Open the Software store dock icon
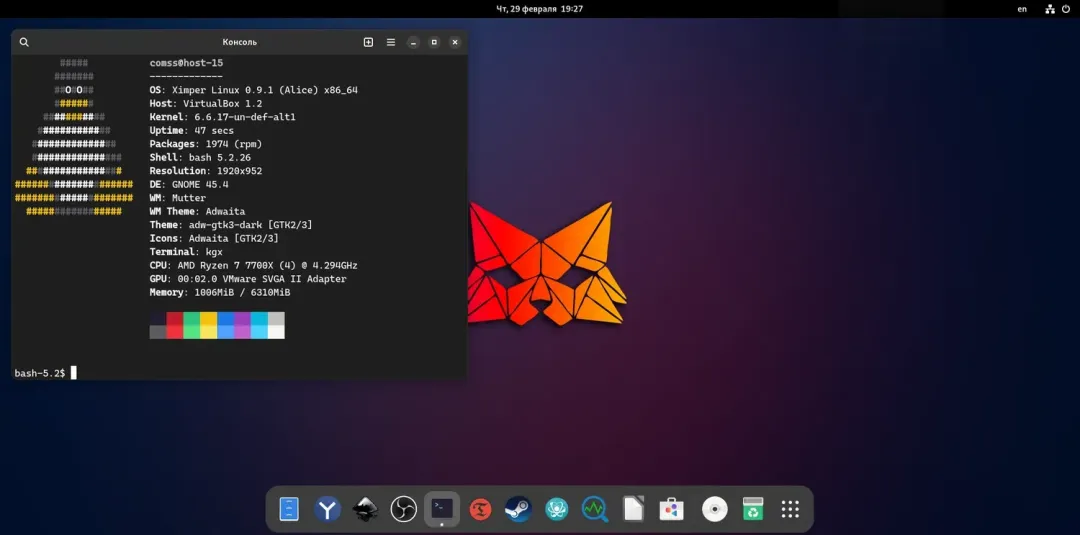1080x535 pixels. click(x=672, y=510)
